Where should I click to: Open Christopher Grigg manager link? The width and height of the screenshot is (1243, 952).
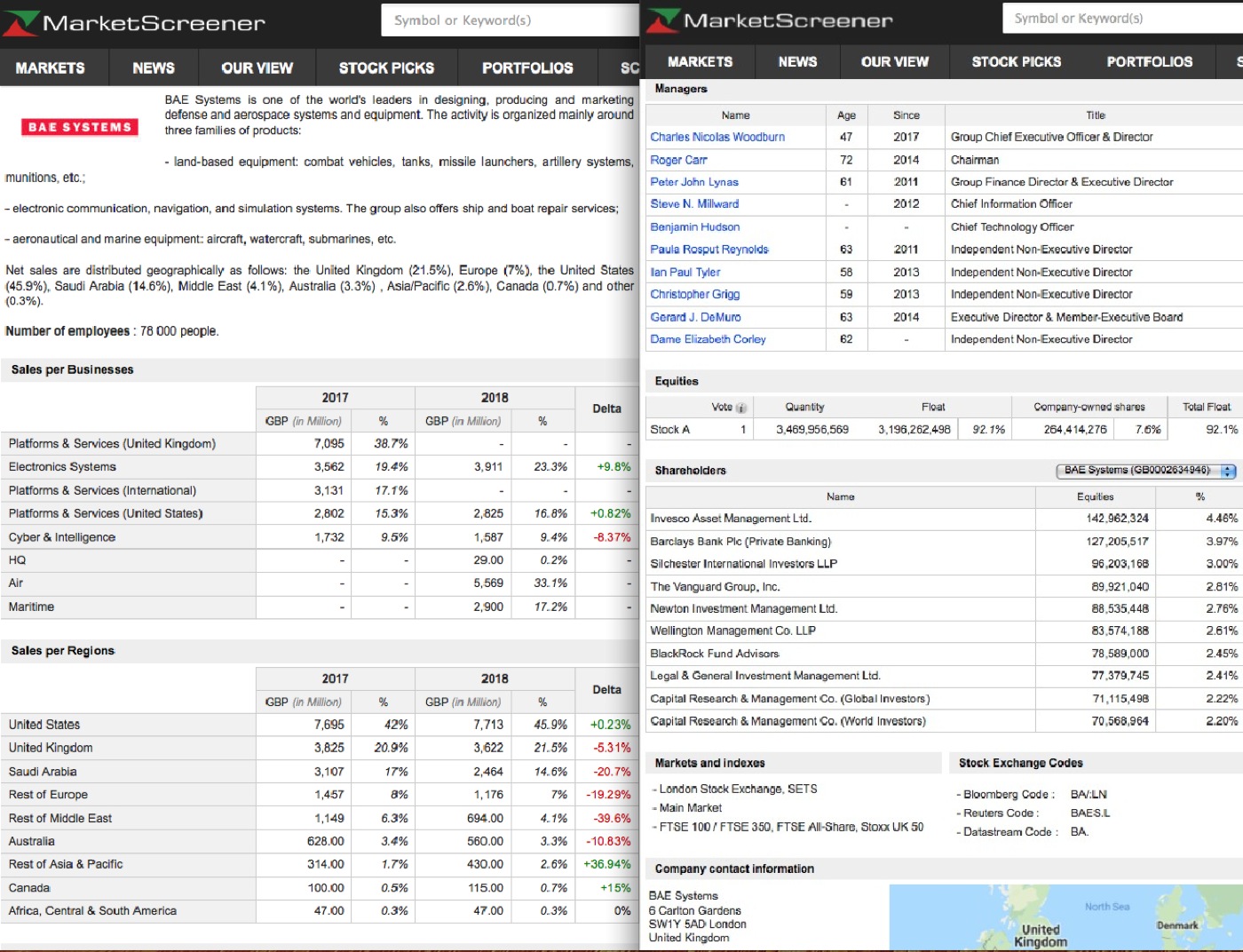click(x=695, y=295)
